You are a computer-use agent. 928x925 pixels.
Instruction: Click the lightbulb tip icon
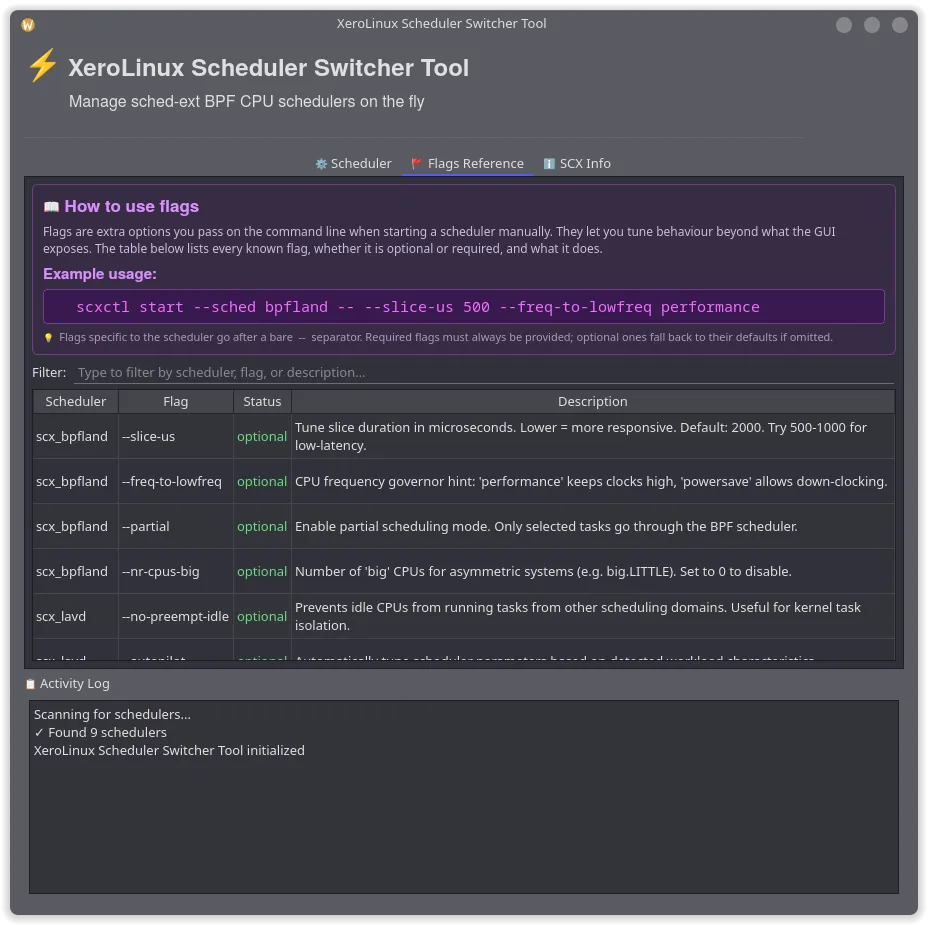[48, 338]
